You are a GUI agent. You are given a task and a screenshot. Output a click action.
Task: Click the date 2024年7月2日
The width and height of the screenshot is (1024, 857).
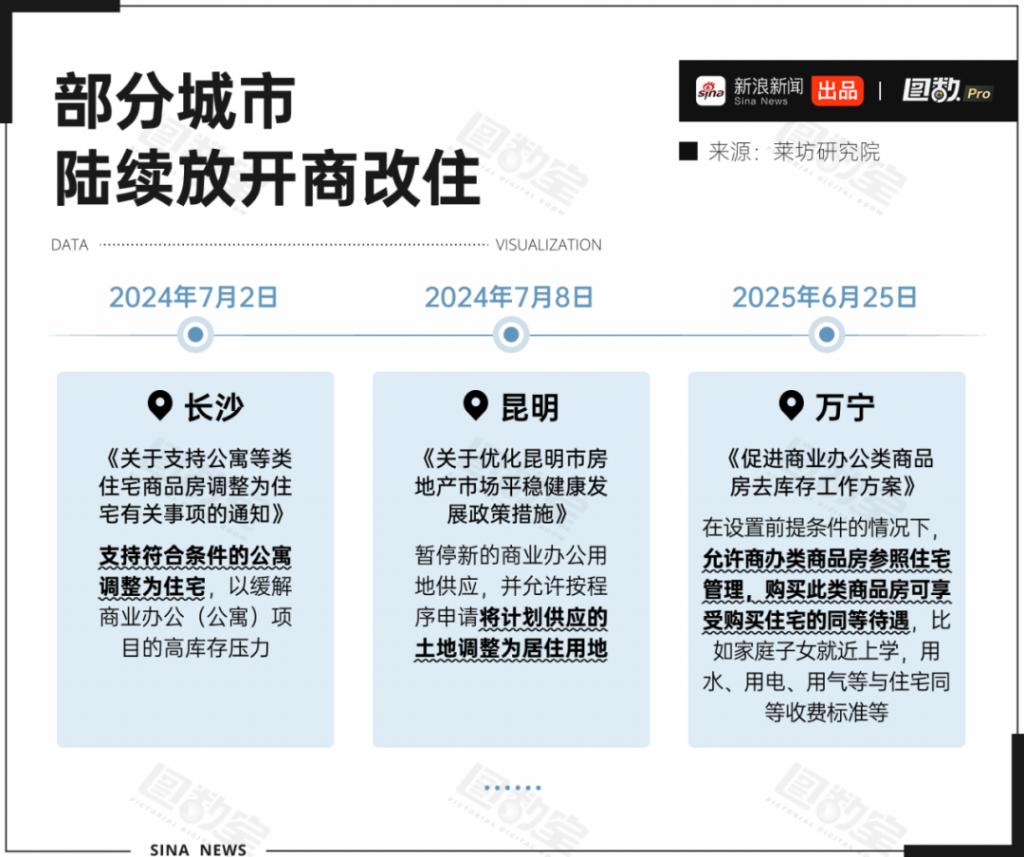click(x=193, y=297)
